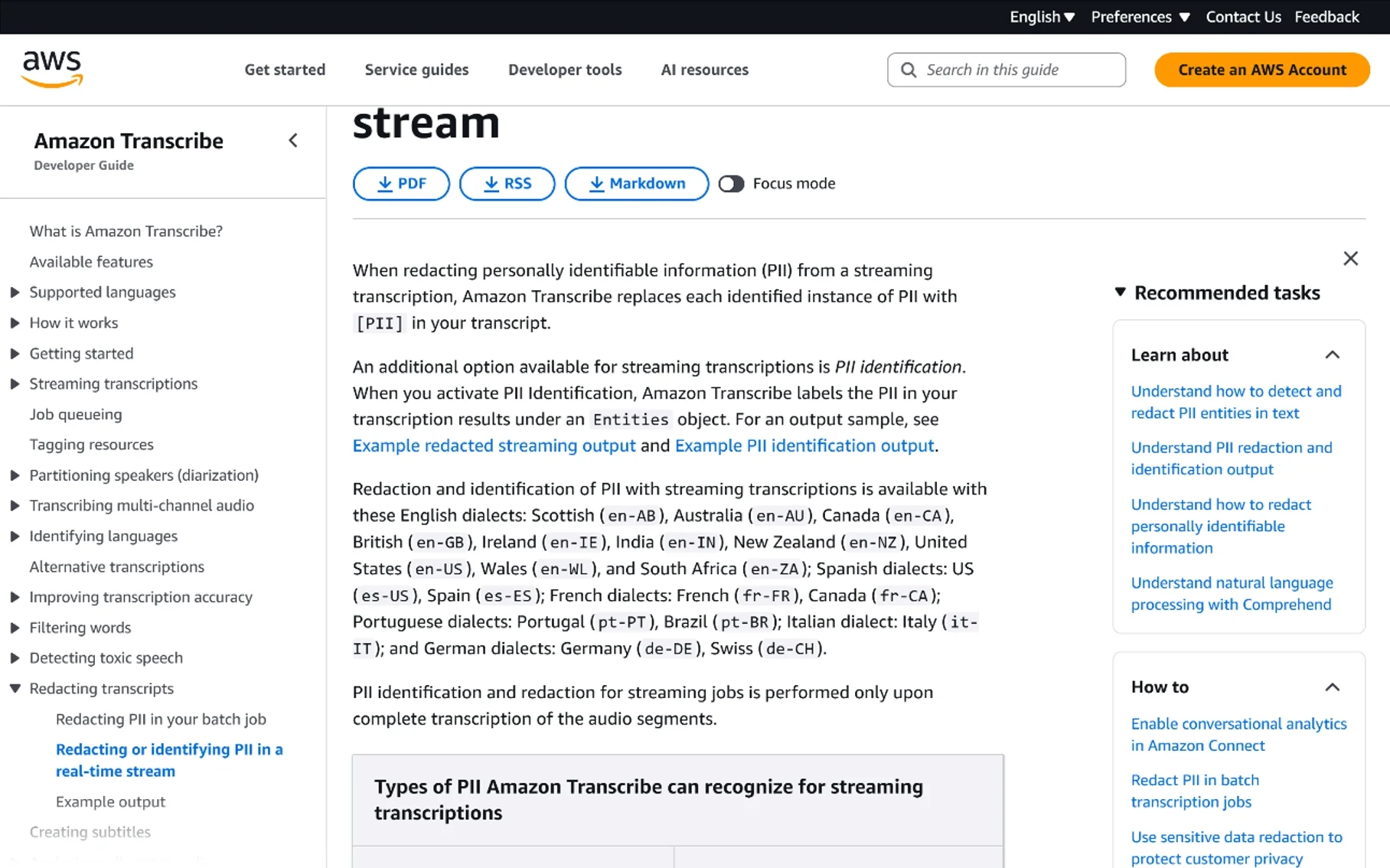Open Creating subtitles sidebar item
Viewport: 1390px width, 868px height.
90,831
